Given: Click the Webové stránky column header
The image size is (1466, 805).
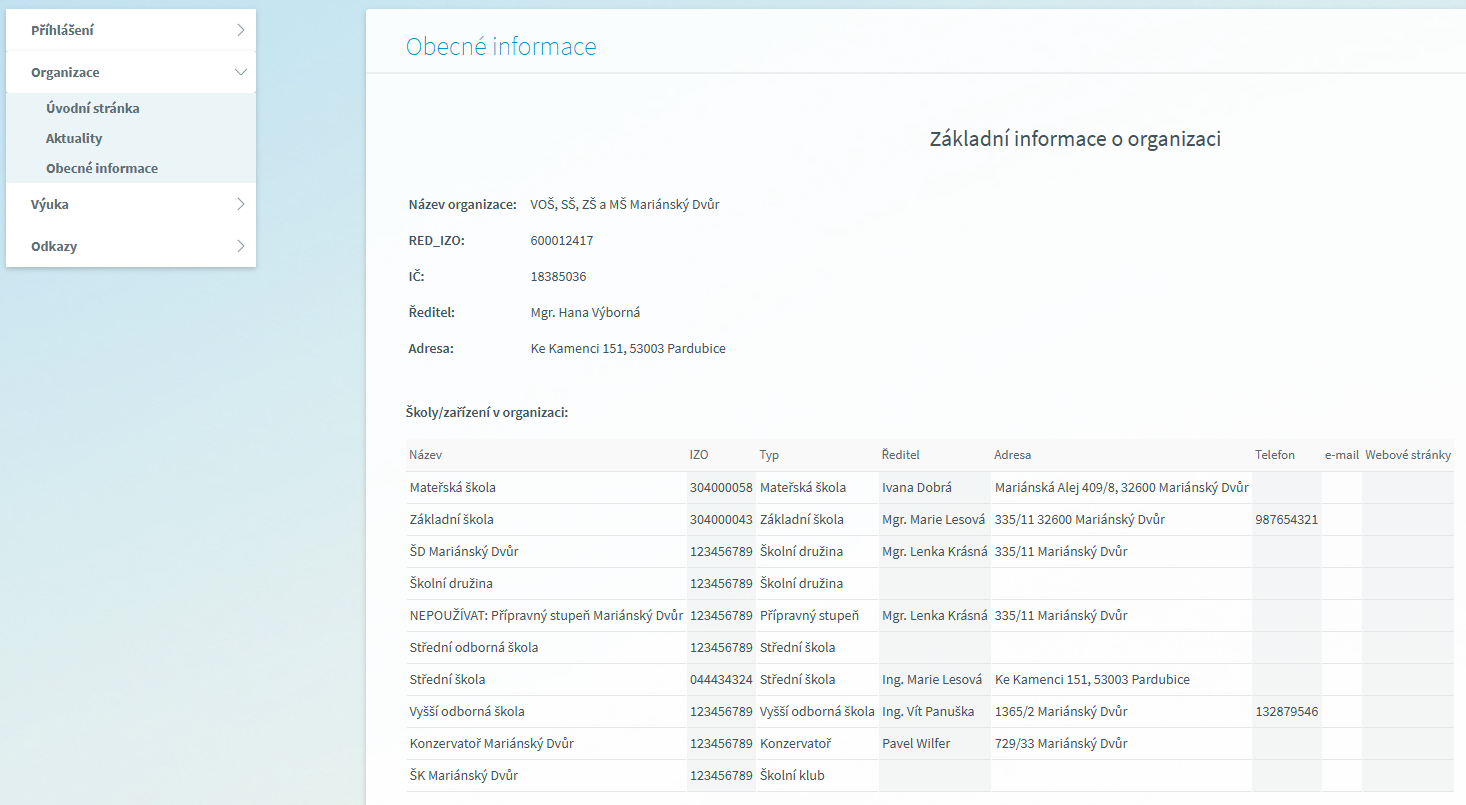Looking at the screenshot, I should point(1407,455).
